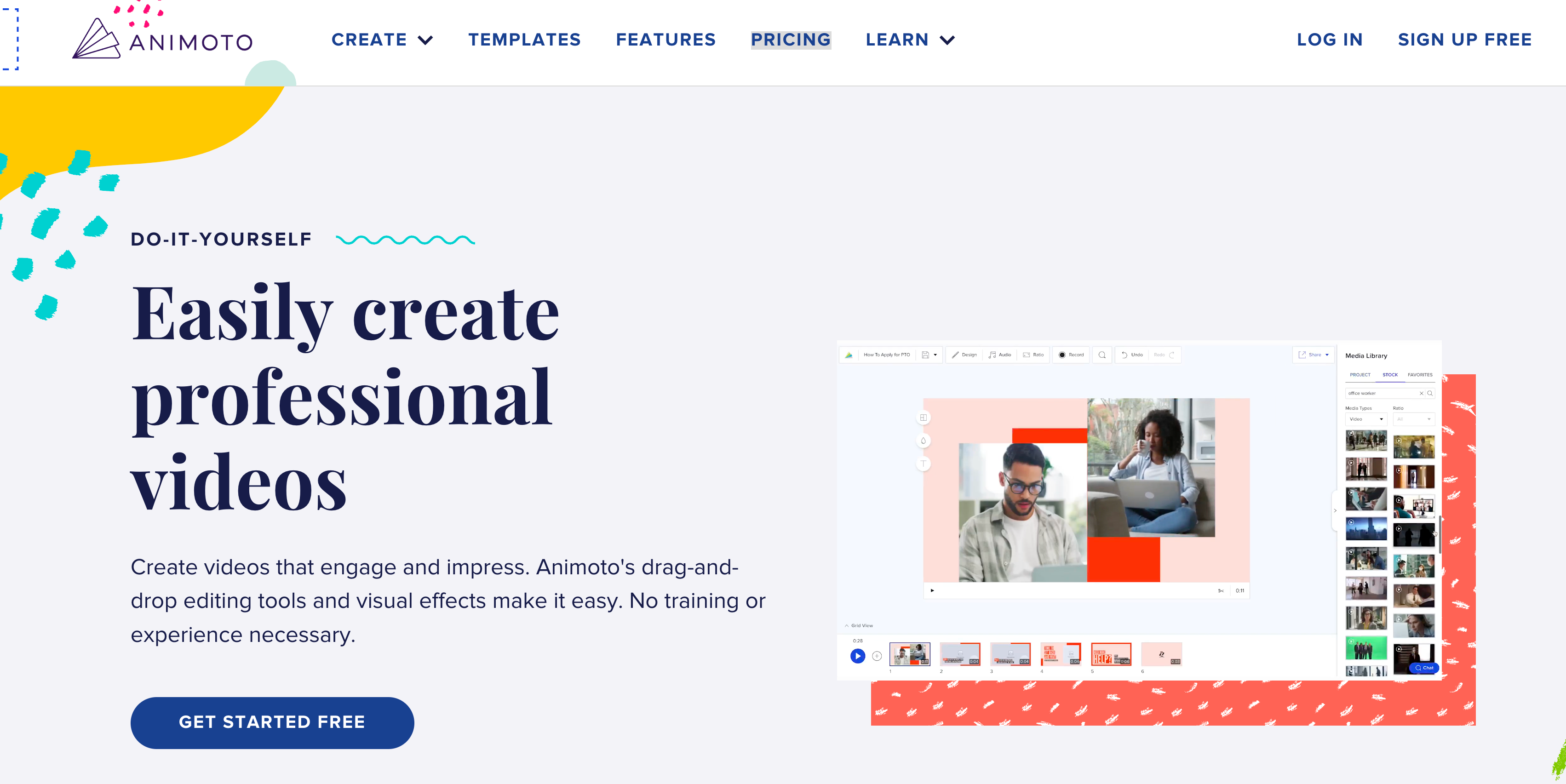
Task: Select the crowd walking stock video at top left
Action: point(1366,440)
